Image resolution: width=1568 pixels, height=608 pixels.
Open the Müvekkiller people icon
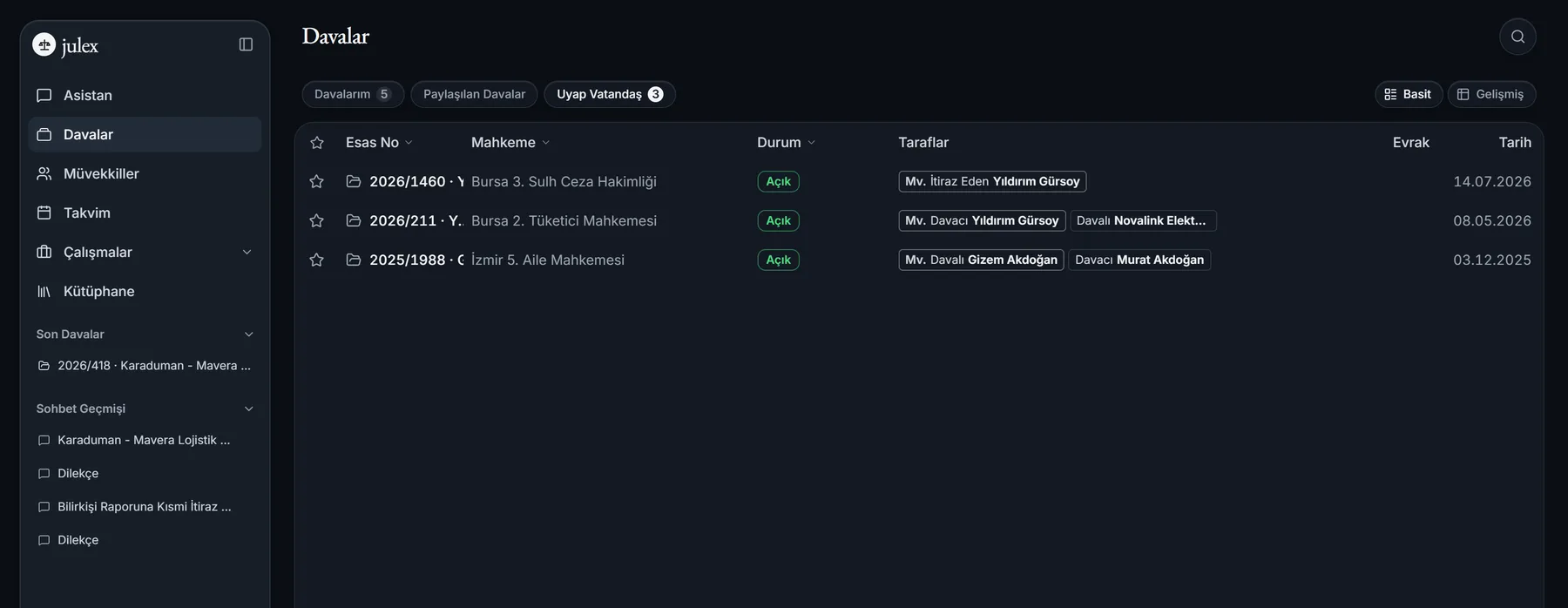44,173
